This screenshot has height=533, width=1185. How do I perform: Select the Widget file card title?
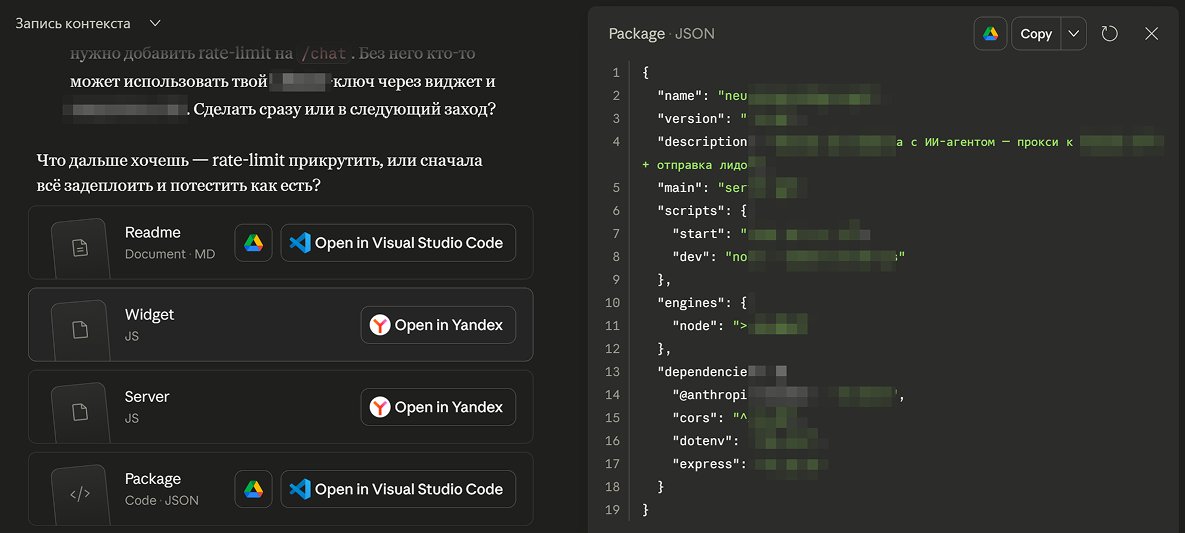pos(150,315)
